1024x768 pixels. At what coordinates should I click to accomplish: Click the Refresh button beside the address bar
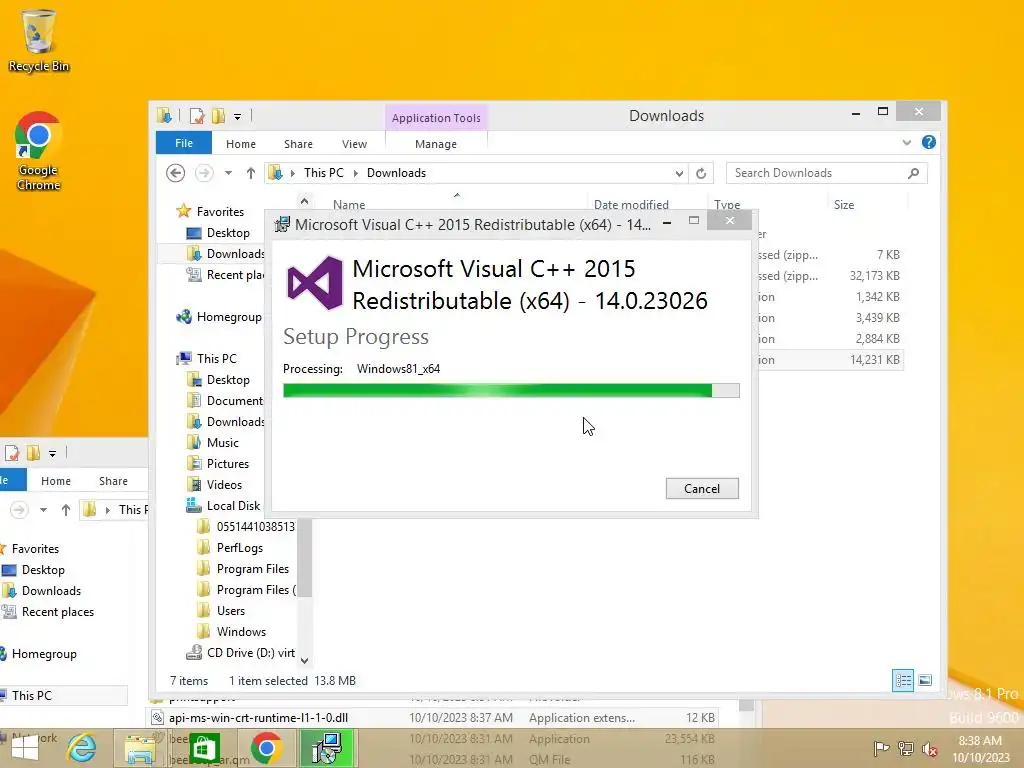click(701, 173)
